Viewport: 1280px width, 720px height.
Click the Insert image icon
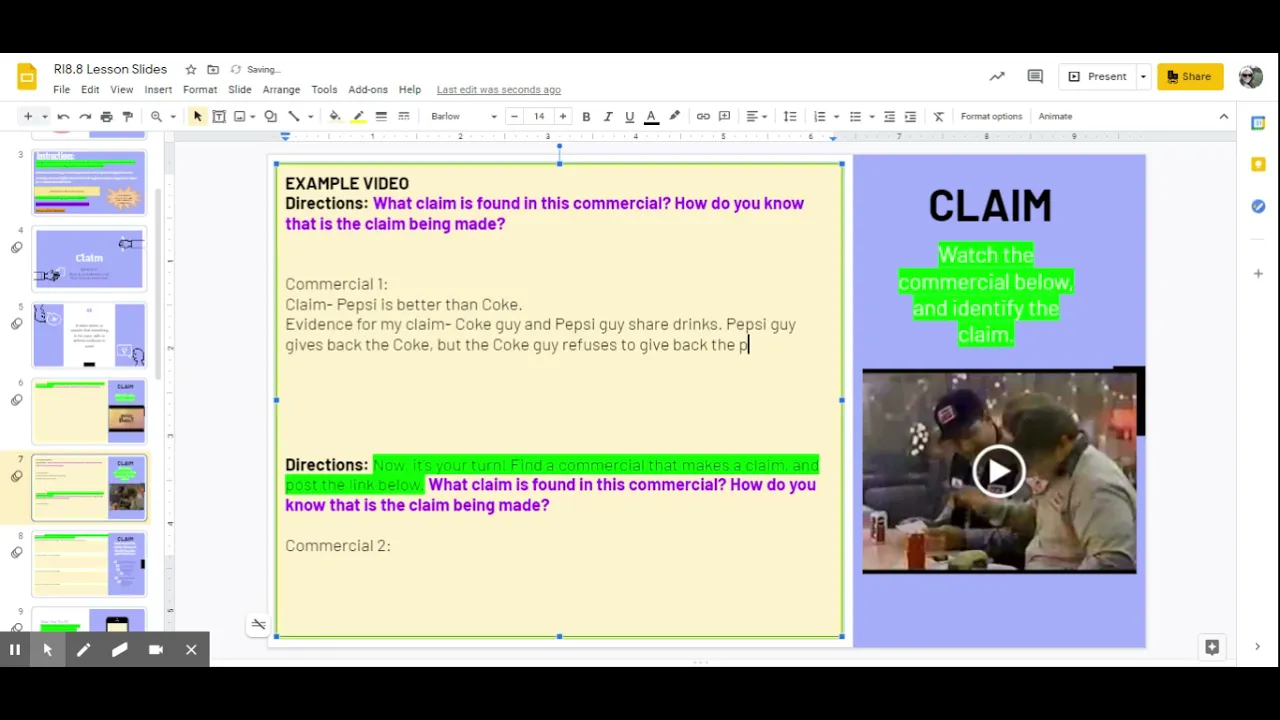click(240, 117)
